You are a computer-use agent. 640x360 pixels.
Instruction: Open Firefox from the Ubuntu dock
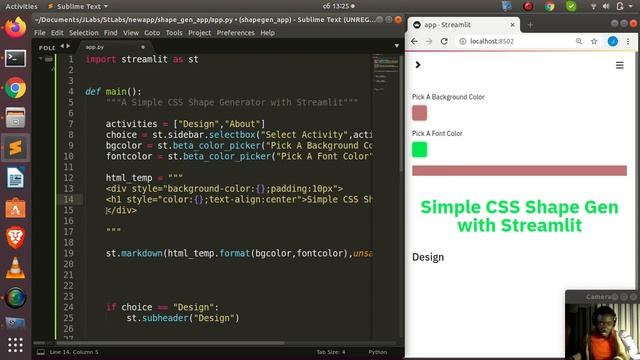point(16,28)
